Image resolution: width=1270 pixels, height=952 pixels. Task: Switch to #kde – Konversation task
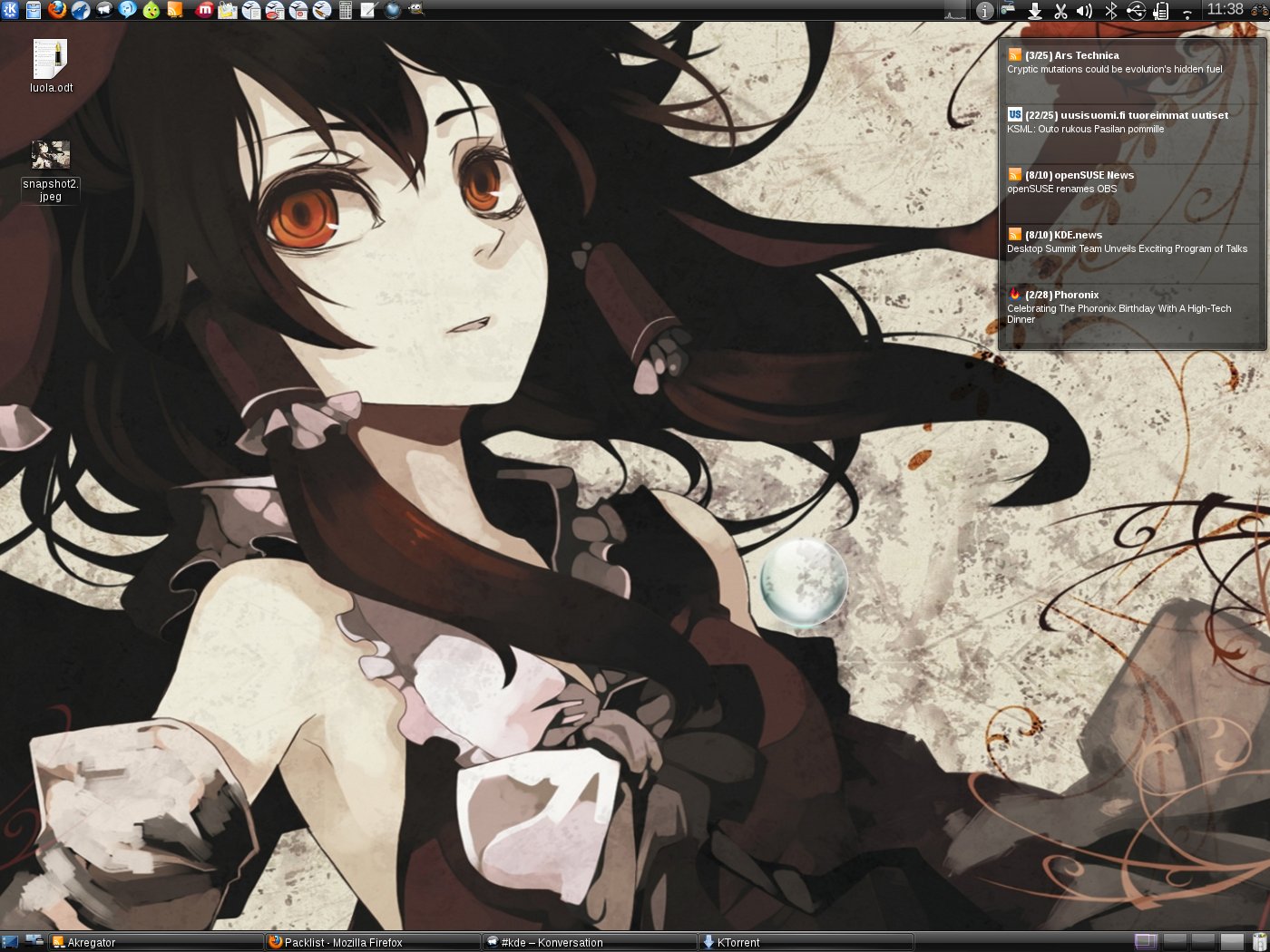[x=590, y=942]
